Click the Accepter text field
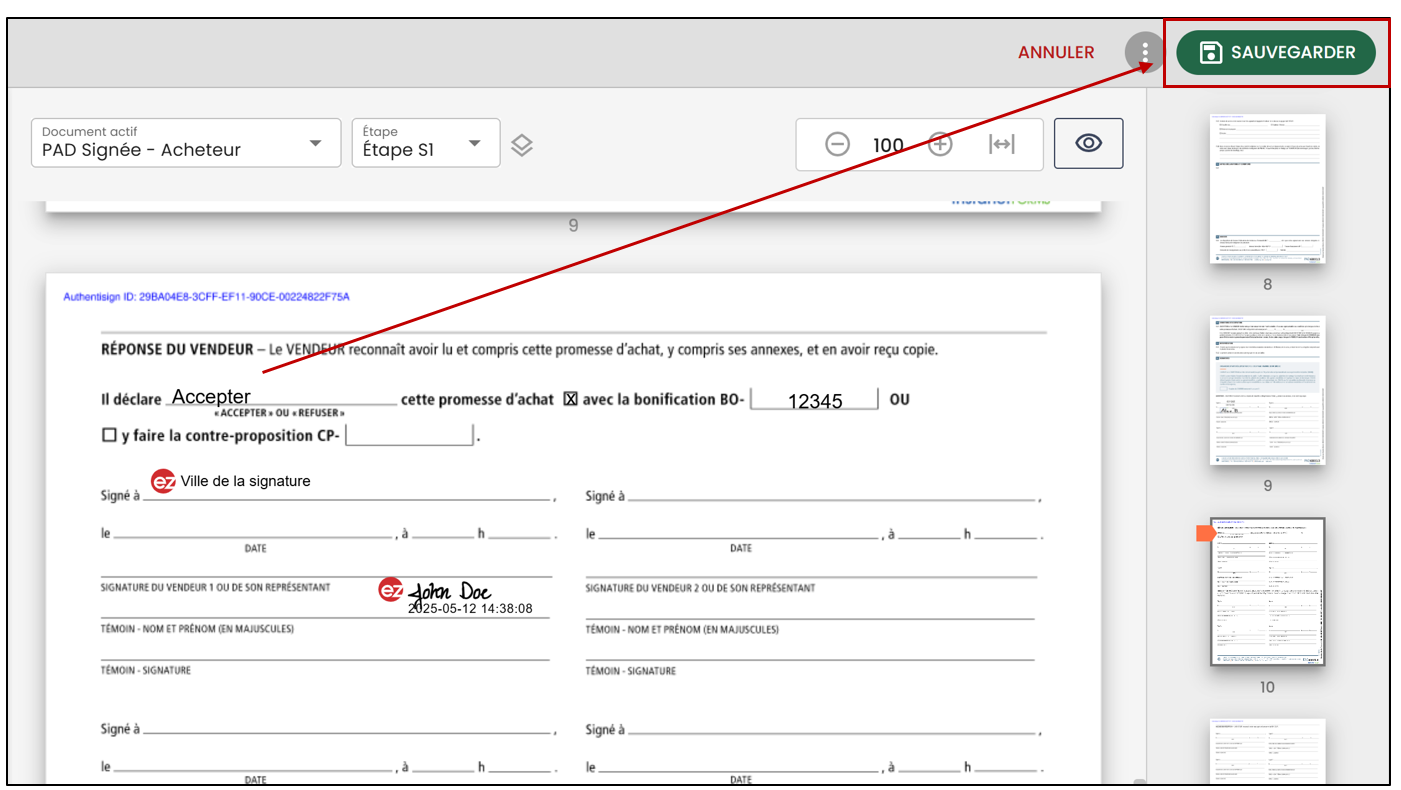Viewport: 1401px width, 790px height. 282,396
